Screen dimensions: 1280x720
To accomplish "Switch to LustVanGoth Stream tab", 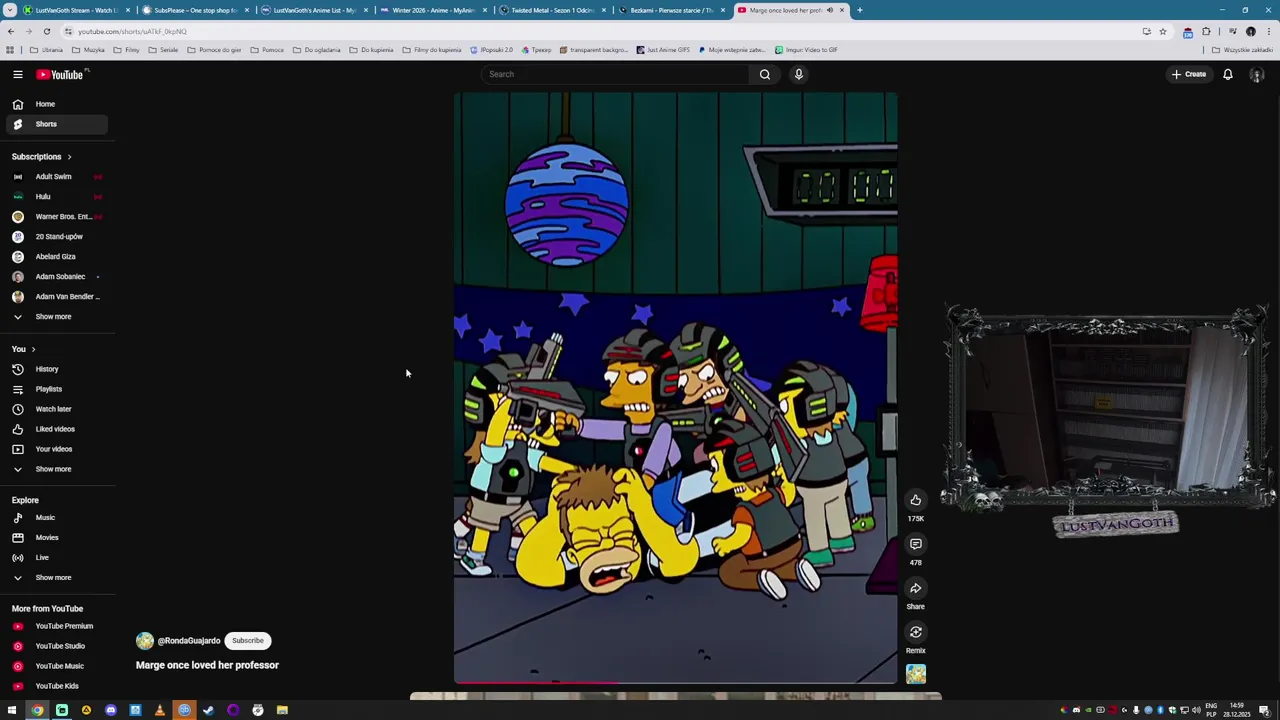I will [x=77, y=10].
